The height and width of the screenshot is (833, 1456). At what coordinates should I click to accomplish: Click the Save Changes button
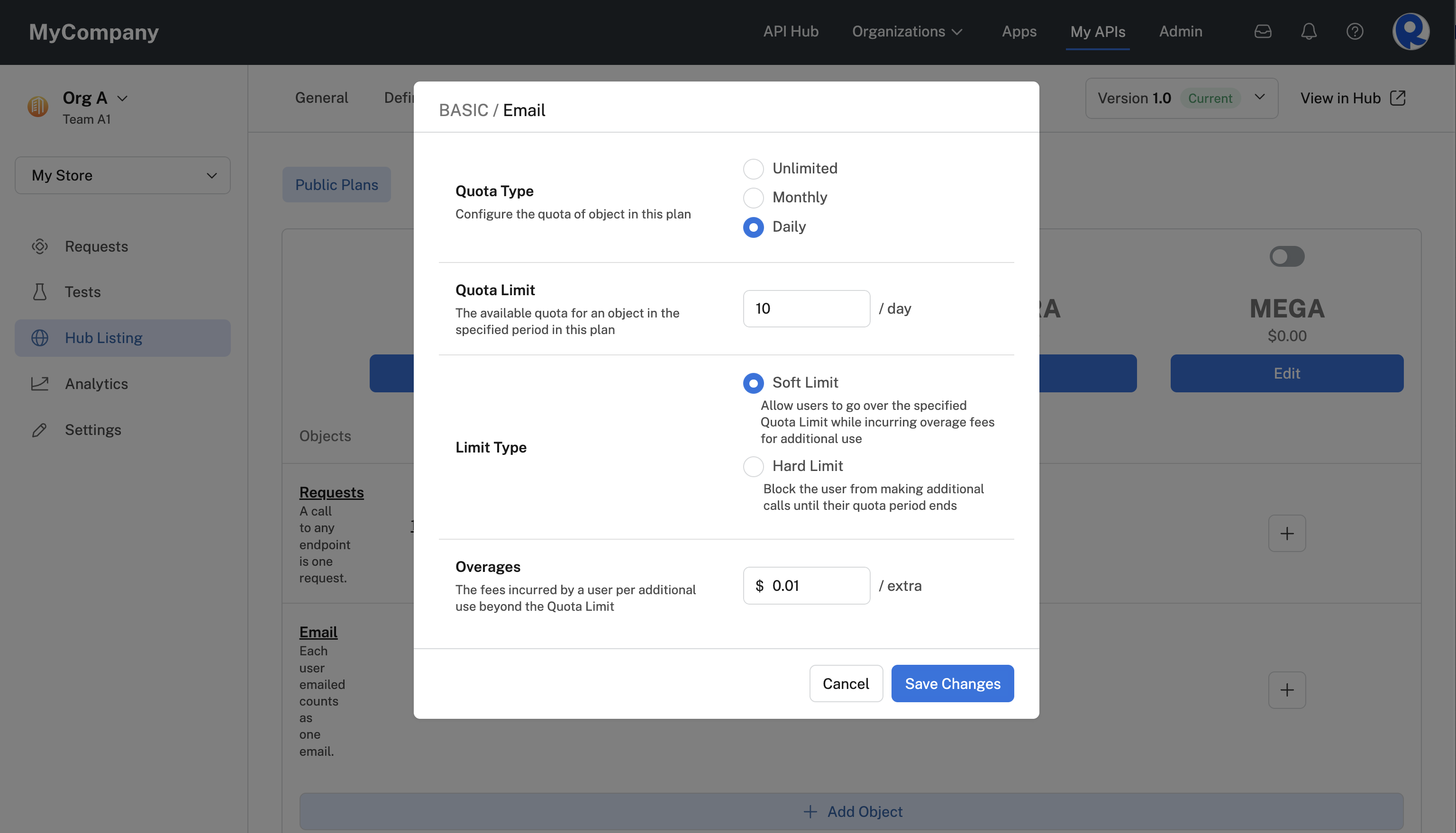point(952,683)
